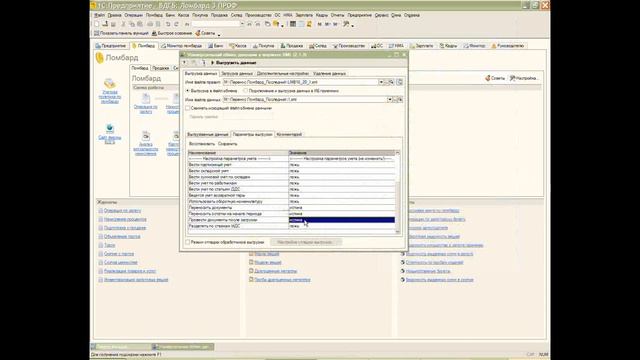Click the Redo toolbar icon
The width and height of the screenshot is (640, 360).
[x=176, y=24]
